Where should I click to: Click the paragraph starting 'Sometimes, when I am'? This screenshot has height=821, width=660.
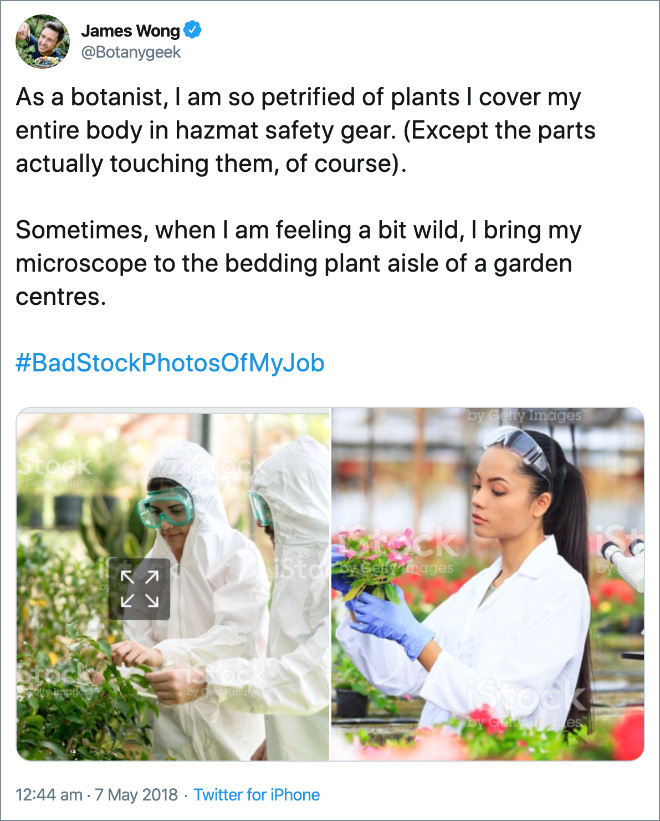(x=298, y=264)
